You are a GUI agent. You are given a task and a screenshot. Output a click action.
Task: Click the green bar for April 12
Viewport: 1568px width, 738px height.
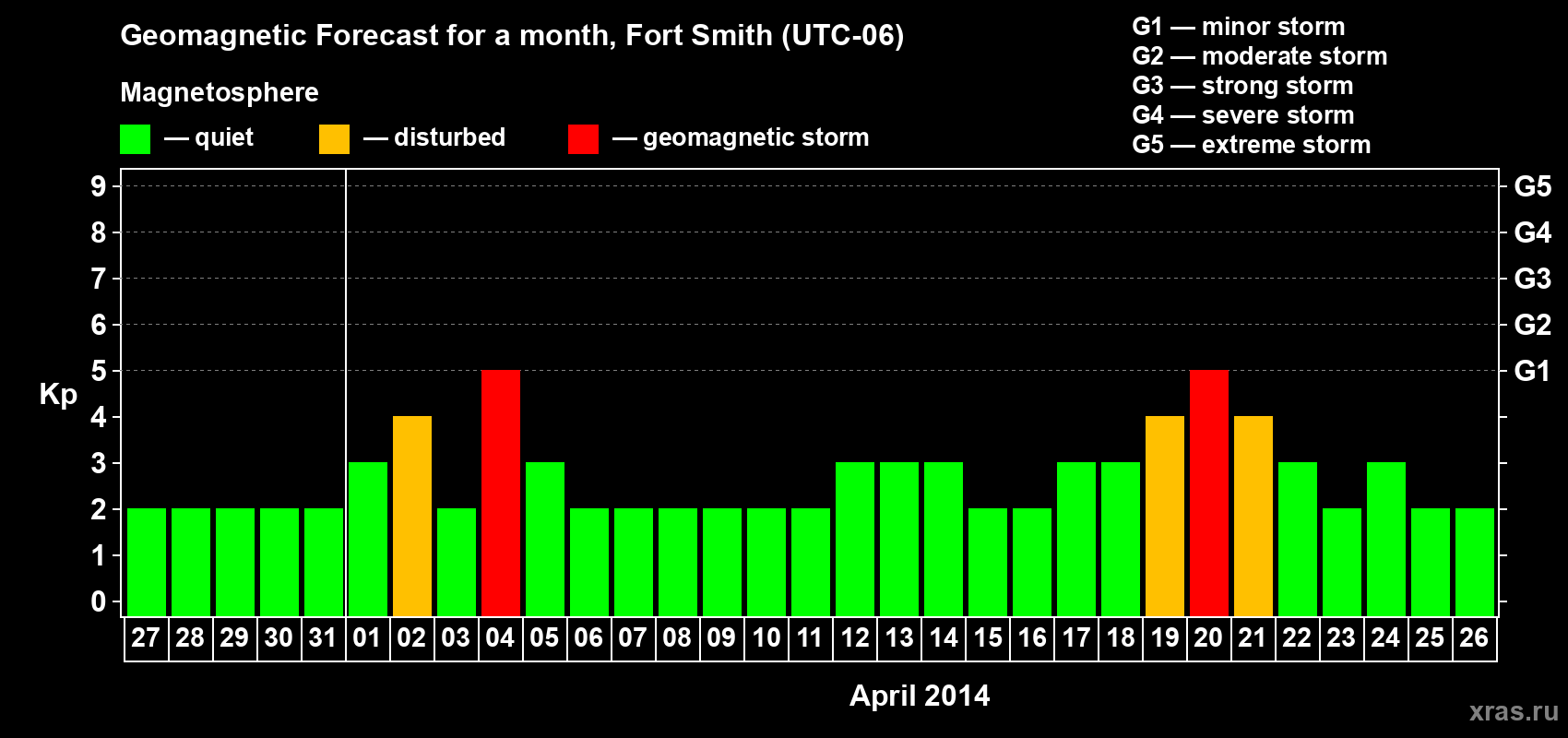point(855,540)
